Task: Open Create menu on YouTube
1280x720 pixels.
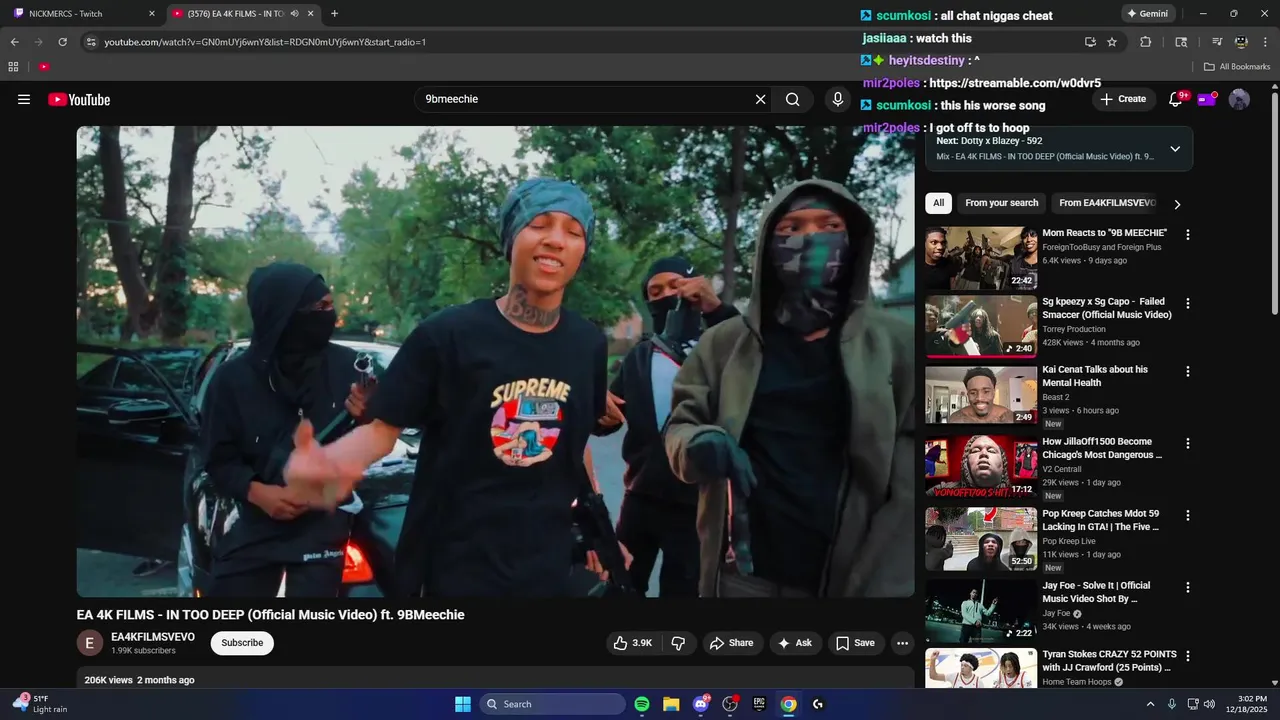Action: tap(1123, 99)
